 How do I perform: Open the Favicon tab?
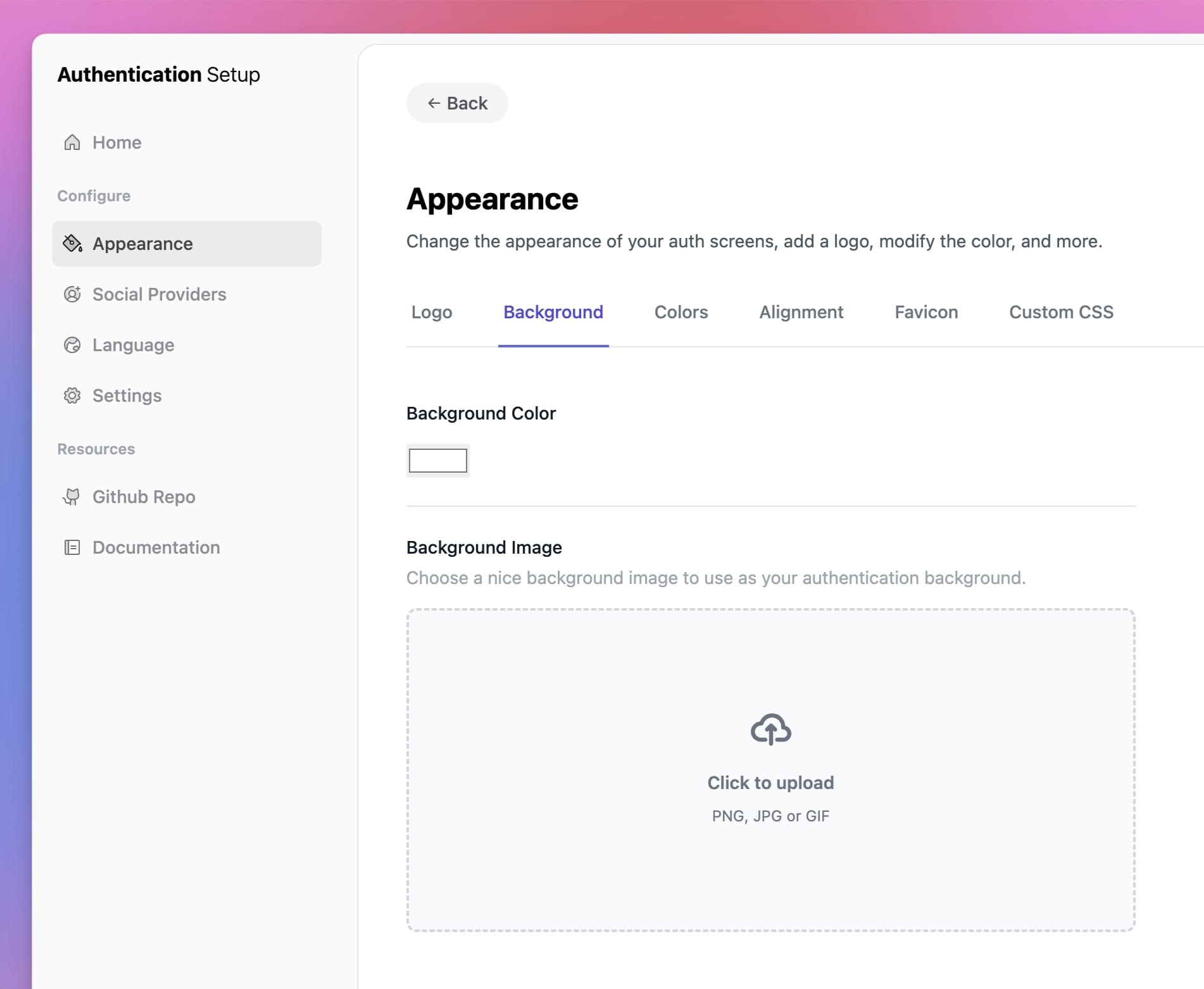(925, 312)
